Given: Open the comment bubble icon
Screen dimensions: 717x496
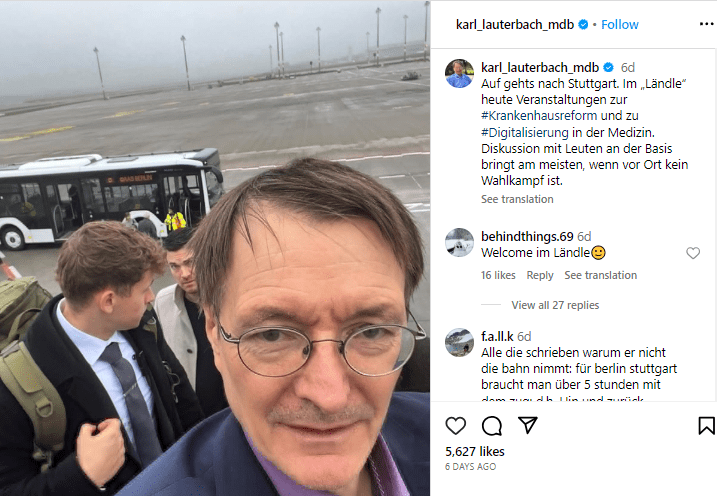Looking at the screenshot, I should click(492, 426).
